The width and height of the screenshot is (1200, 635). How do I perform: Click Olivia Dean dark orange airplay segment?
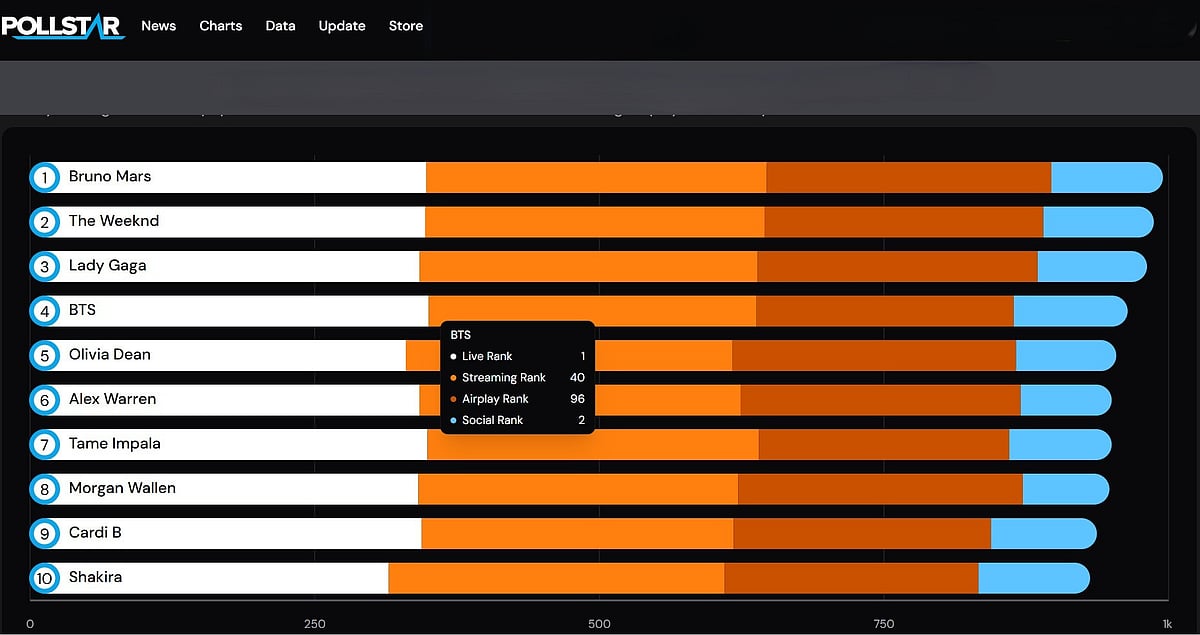coord(874,355)
